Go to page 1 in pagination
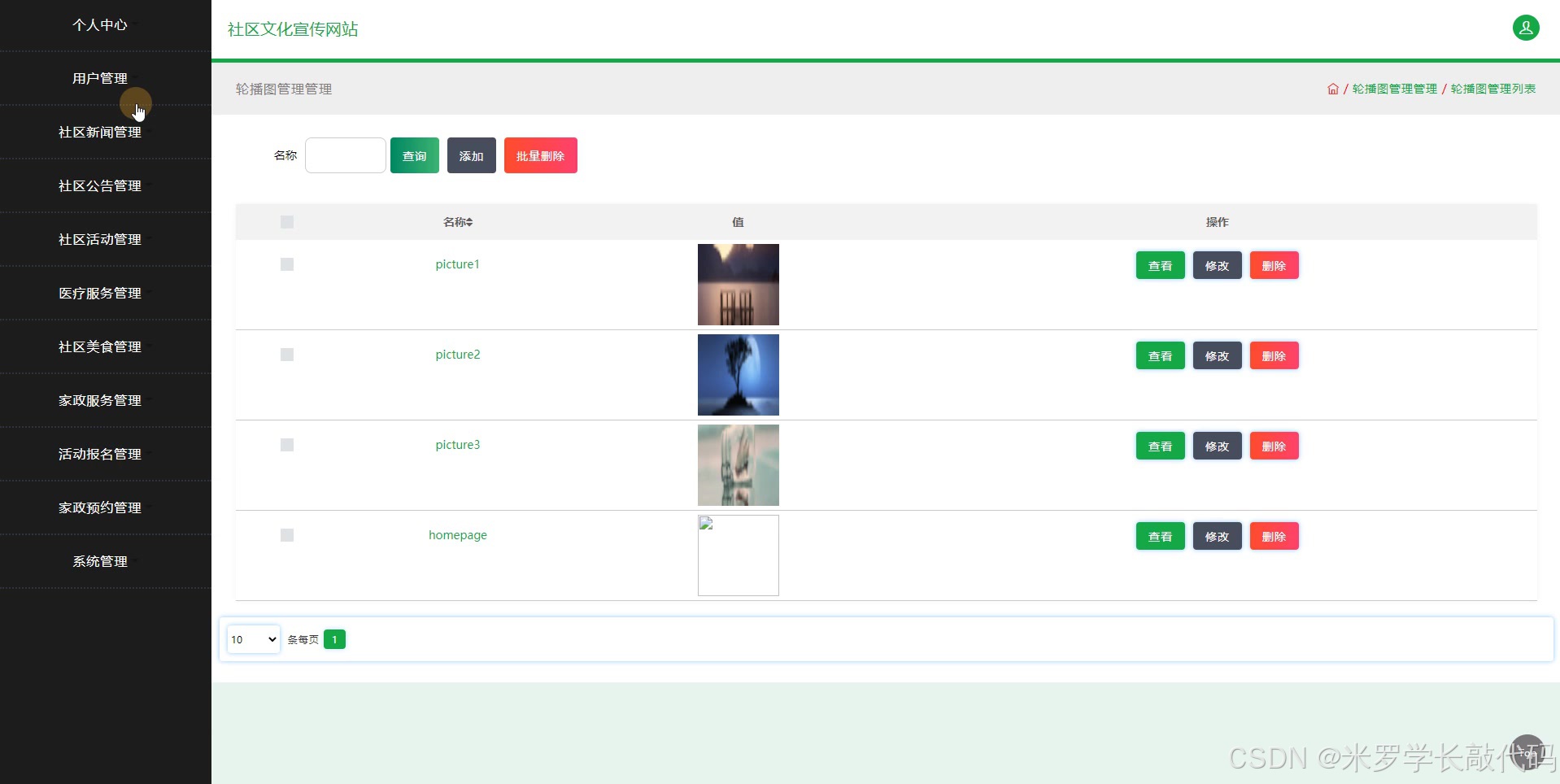Viewport: 1560px width, 784px height. [x=334, y=639]
